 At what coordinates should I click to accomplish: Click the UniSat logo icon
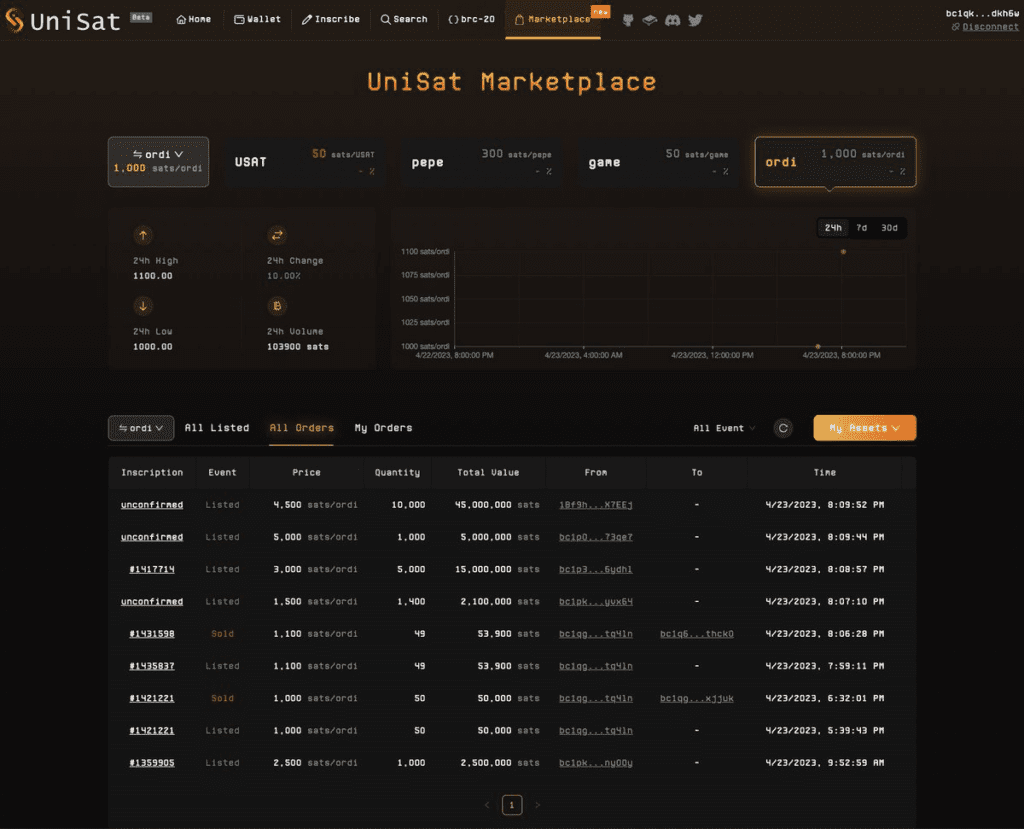pyautogui.click(x=14, y=20)
